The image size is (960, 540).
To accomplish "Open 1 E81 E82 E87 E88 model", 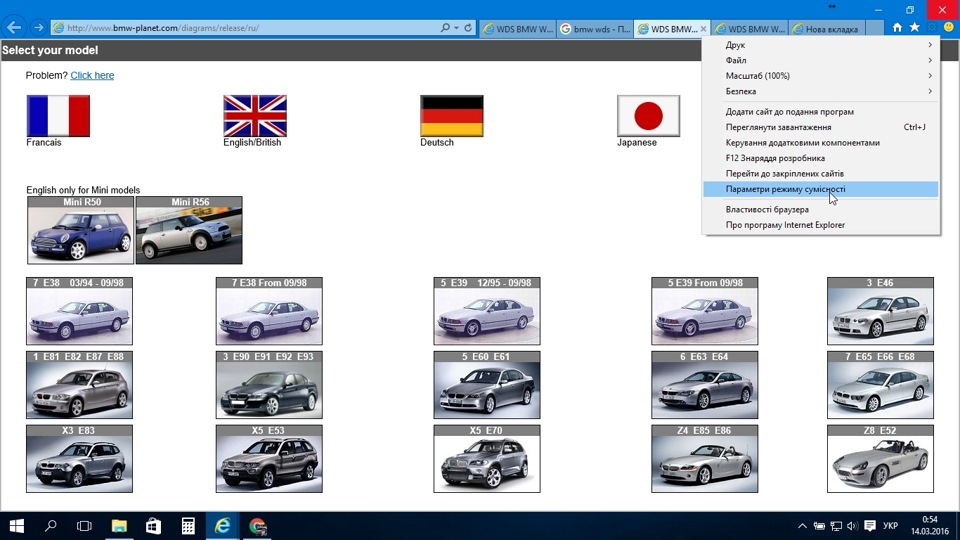I will pyautogui.click(x=79, y=385).
